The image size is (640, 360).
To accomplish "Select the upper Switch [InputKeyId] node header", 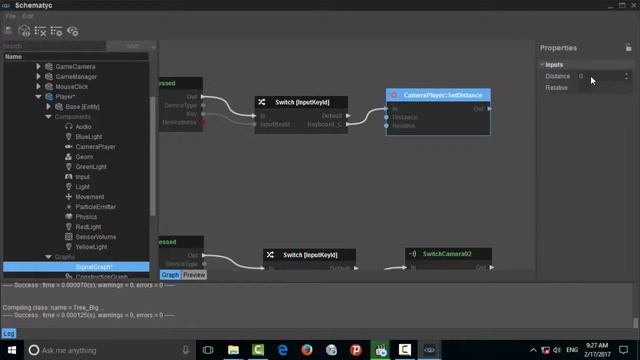I will coord(301,102).
